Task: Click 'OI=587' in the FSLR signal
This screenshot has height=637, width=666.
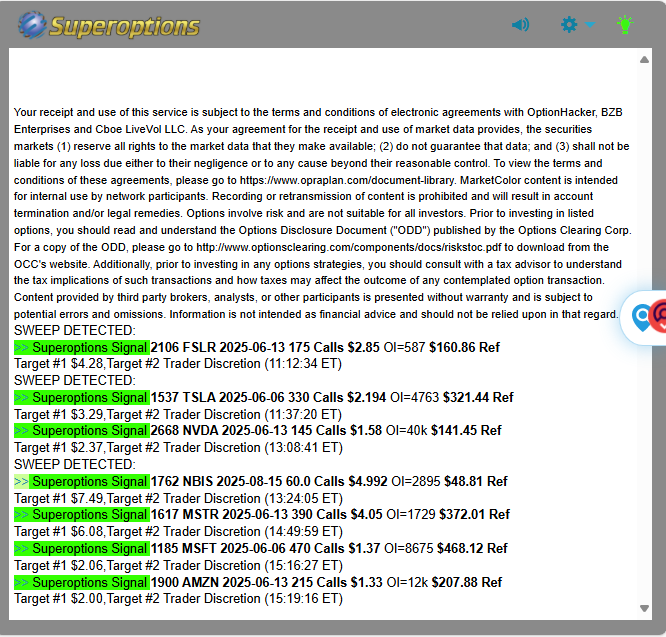Action: pyautogui.click(x=404, y=347)
